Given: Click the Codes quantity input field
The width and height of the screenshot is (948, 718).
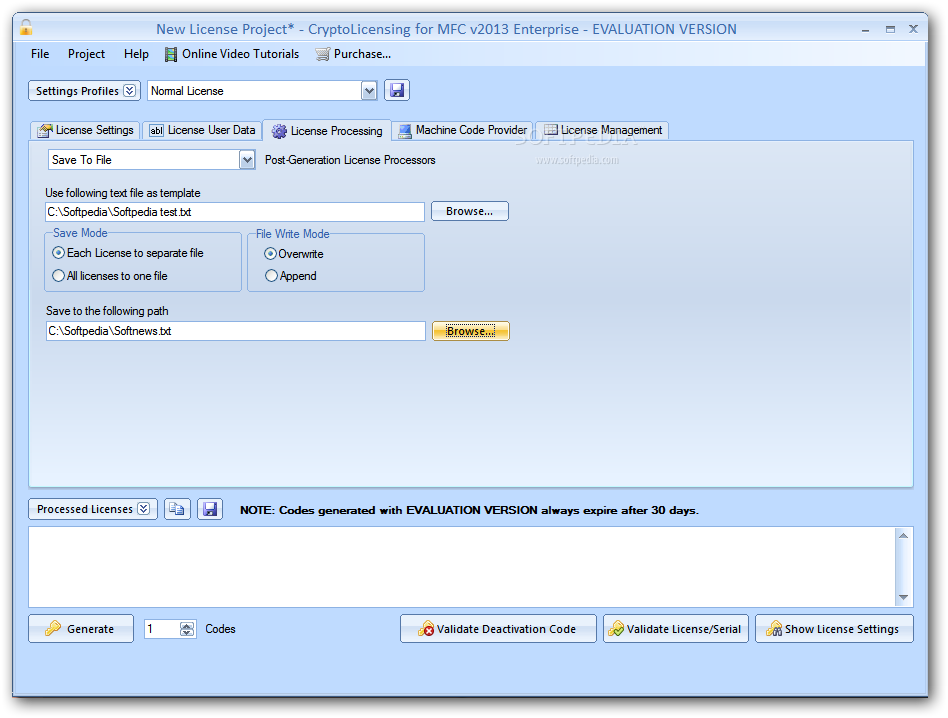Looking at the screenshot, I should click(x=162, y=629).
